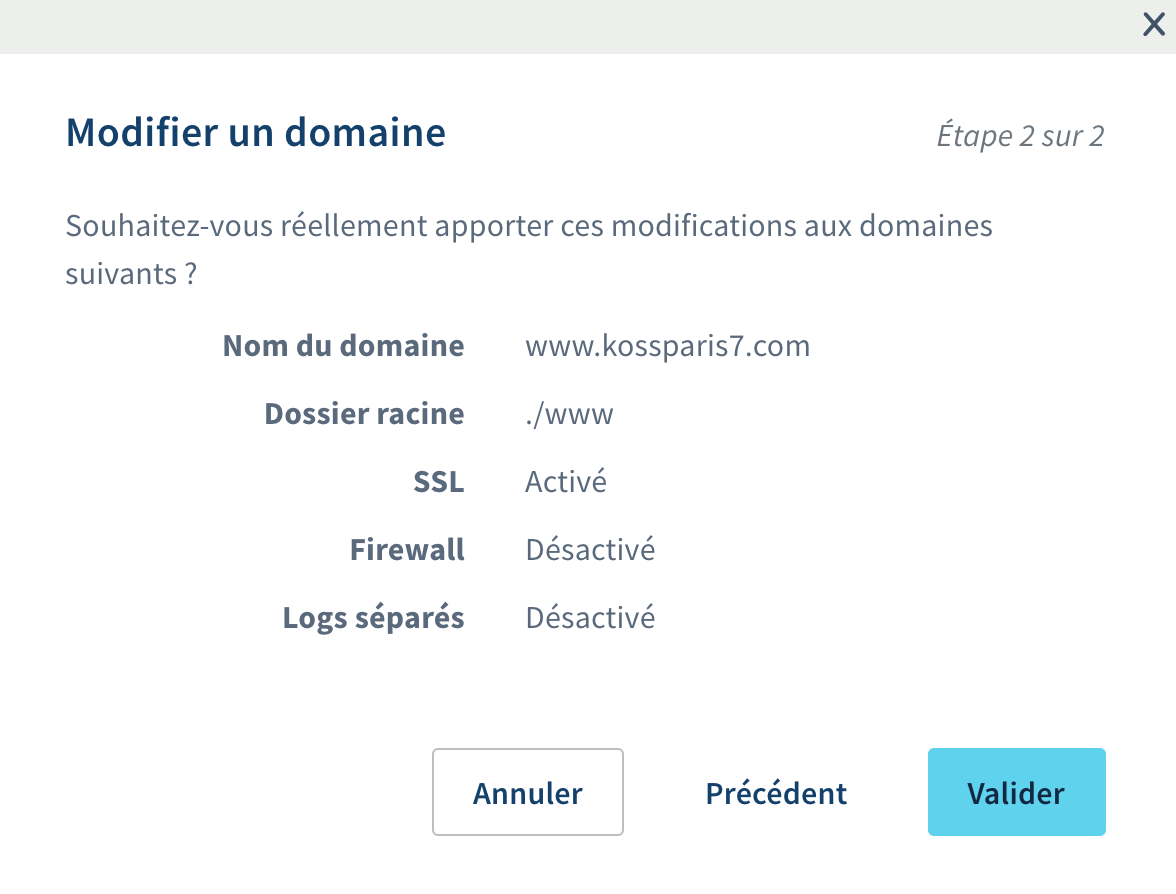The image size is (1176, 894).
Task: Select the "Logs séparés" label
Action: click(373, 618)
